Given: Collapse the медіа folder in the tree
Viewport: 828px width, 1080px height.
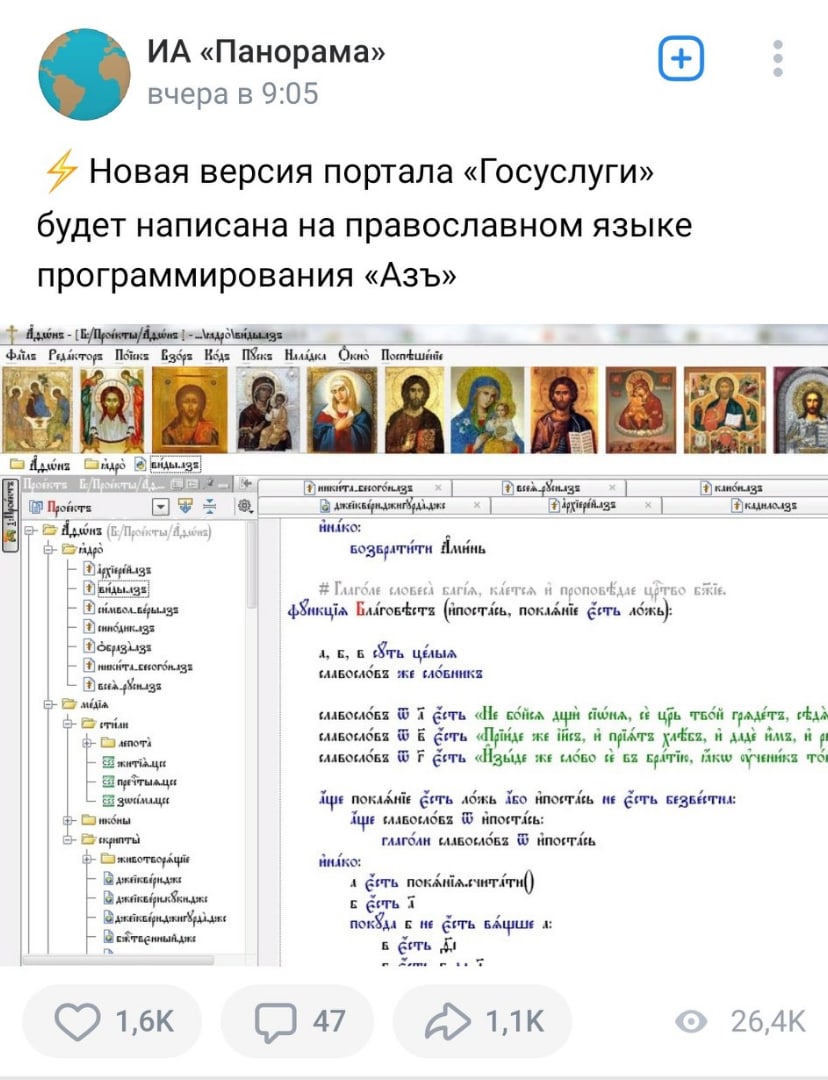Looking at the screenshot, I should pos(49,705).
